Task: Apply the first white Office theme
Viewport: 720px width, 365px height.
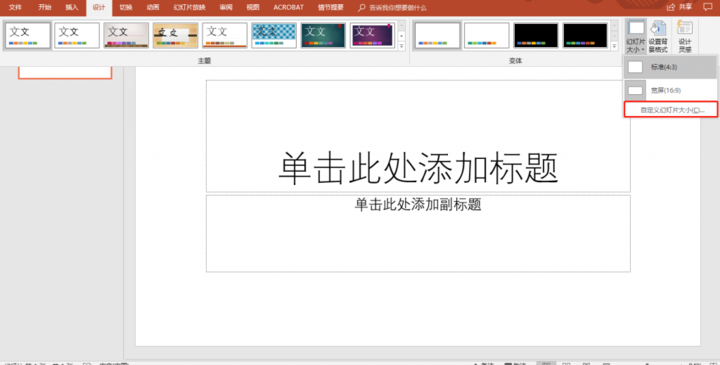Action: coord(28,35)
